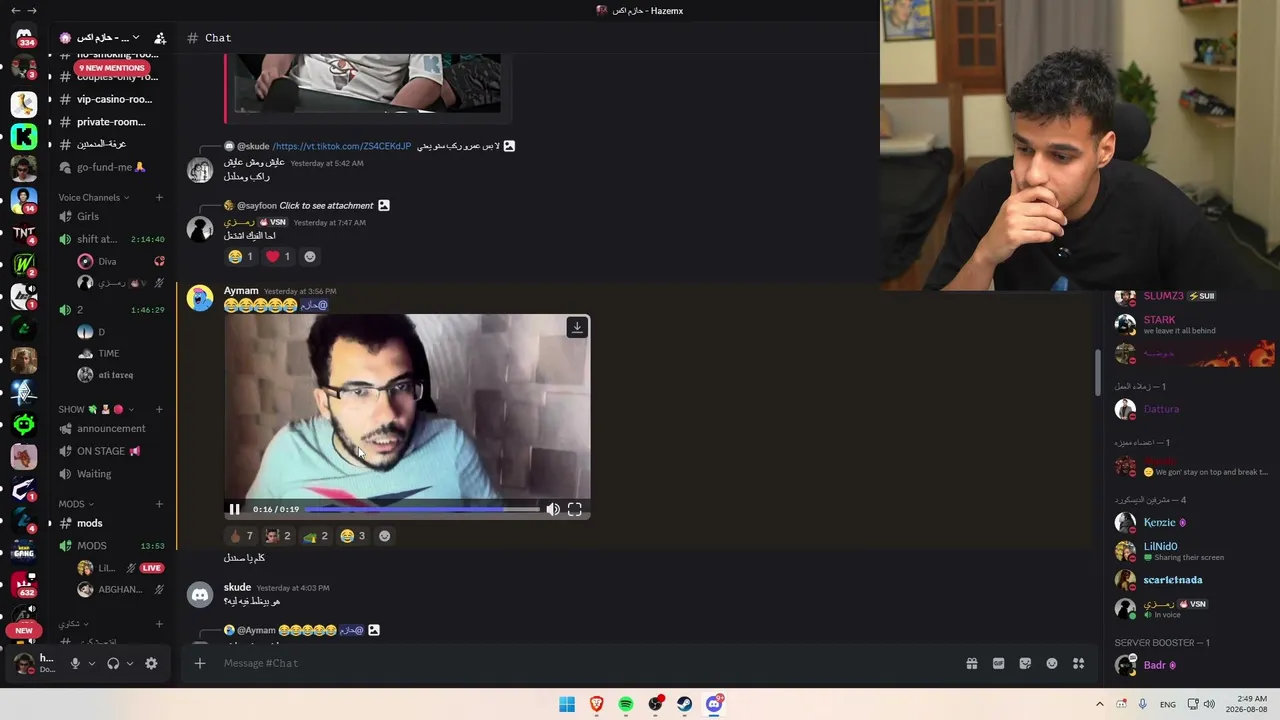Open OBS Studio from the taskbar
The width and height of the screenshot is (1280, 720).
click(655, 704)
